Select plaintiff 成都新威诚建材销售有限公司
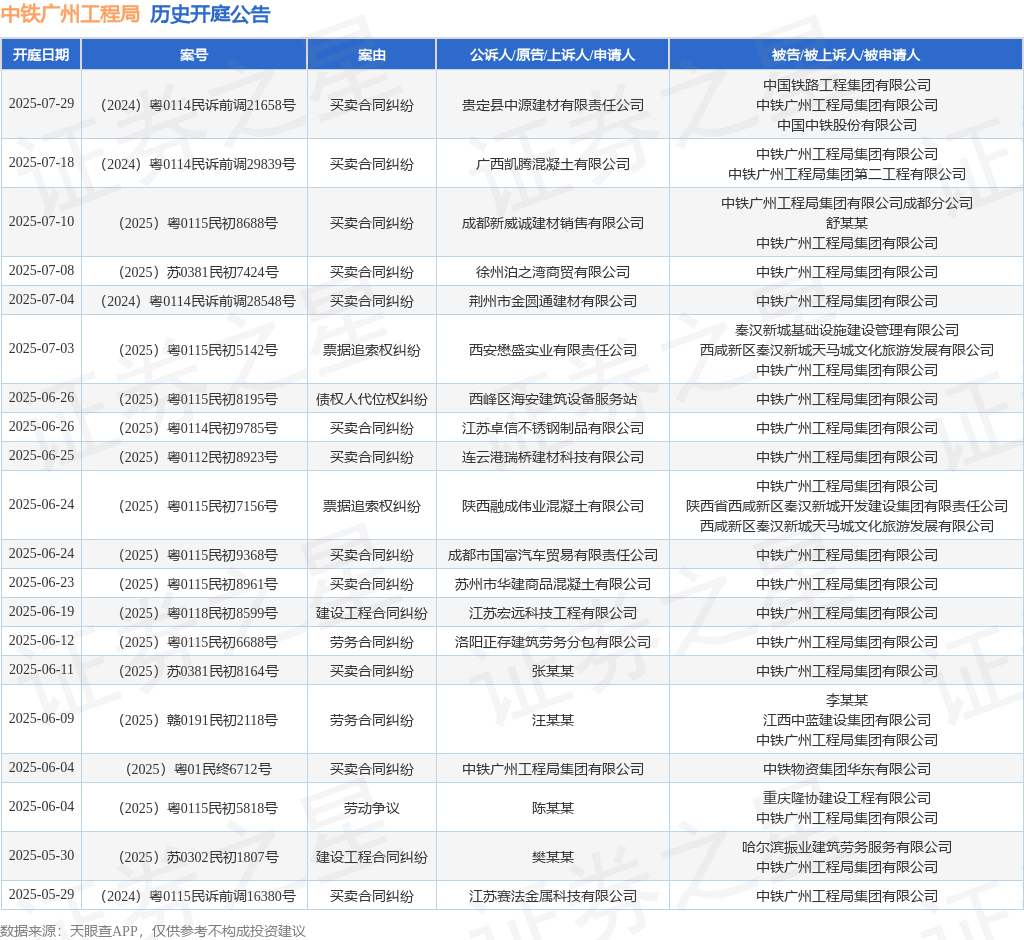 [552, 223]
